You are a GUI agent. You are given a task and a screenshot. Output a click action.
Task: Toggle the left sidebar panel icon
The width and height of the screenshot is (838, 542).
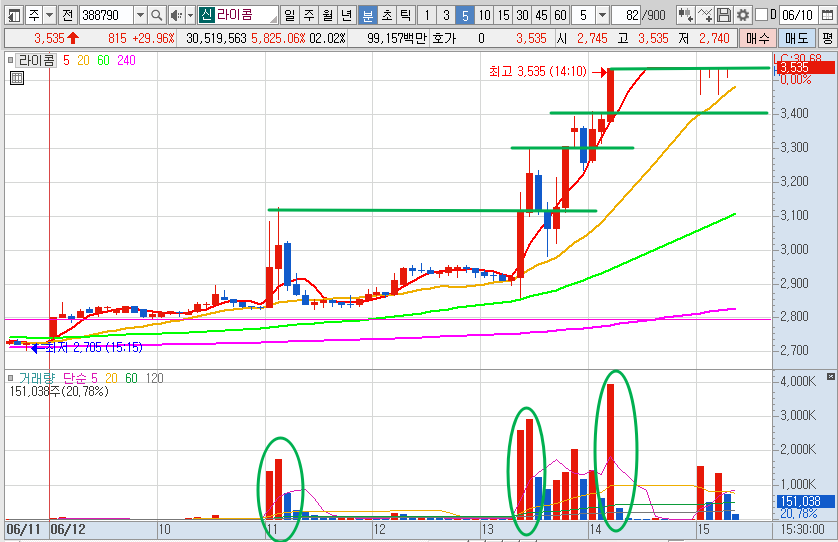(x=14, y=15)
